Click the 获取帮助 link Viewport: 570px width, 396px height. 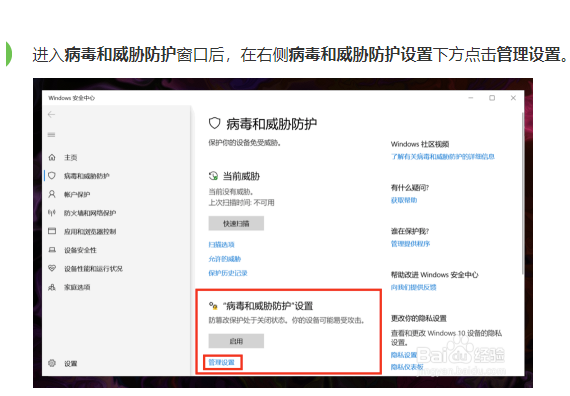click(404, 200)
